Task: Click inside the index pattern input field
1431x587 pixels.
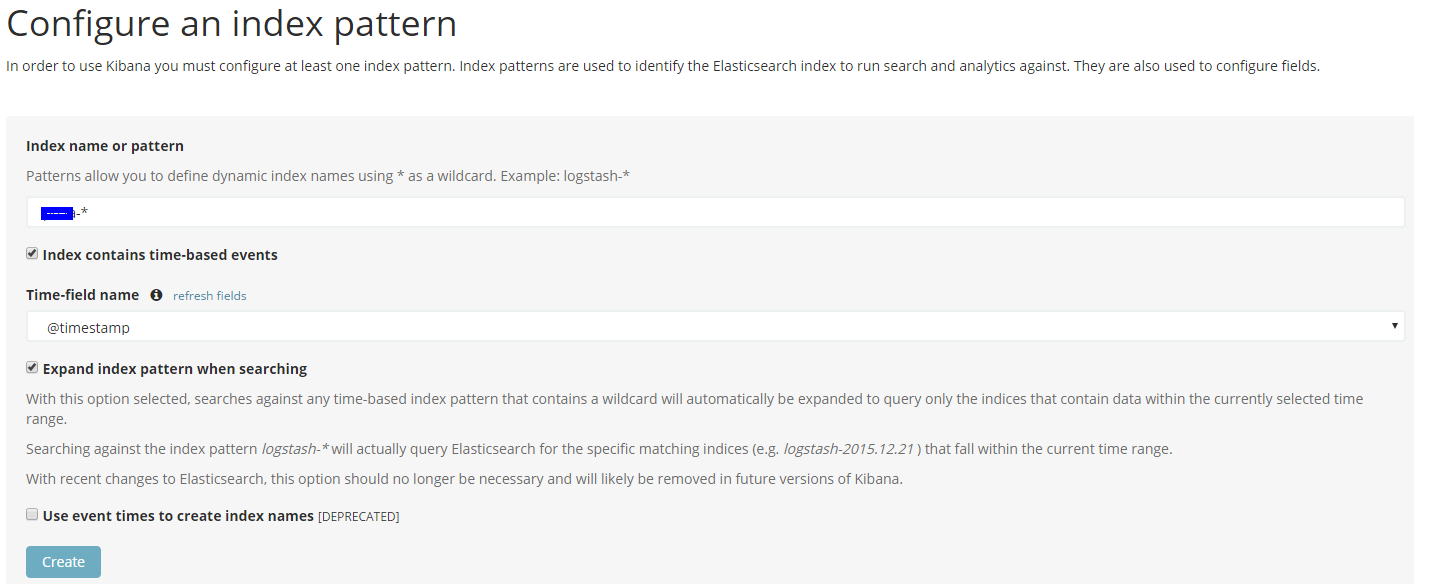Action: 715,212
